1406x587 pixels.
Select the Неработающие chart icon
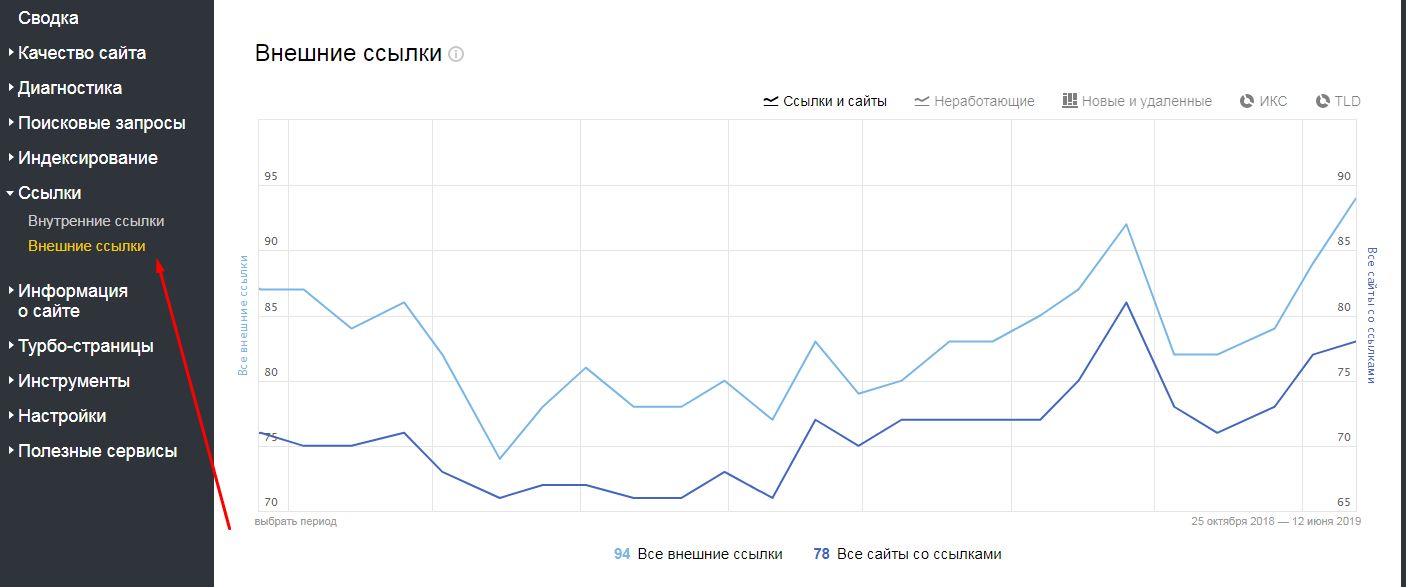pos(921,101)
